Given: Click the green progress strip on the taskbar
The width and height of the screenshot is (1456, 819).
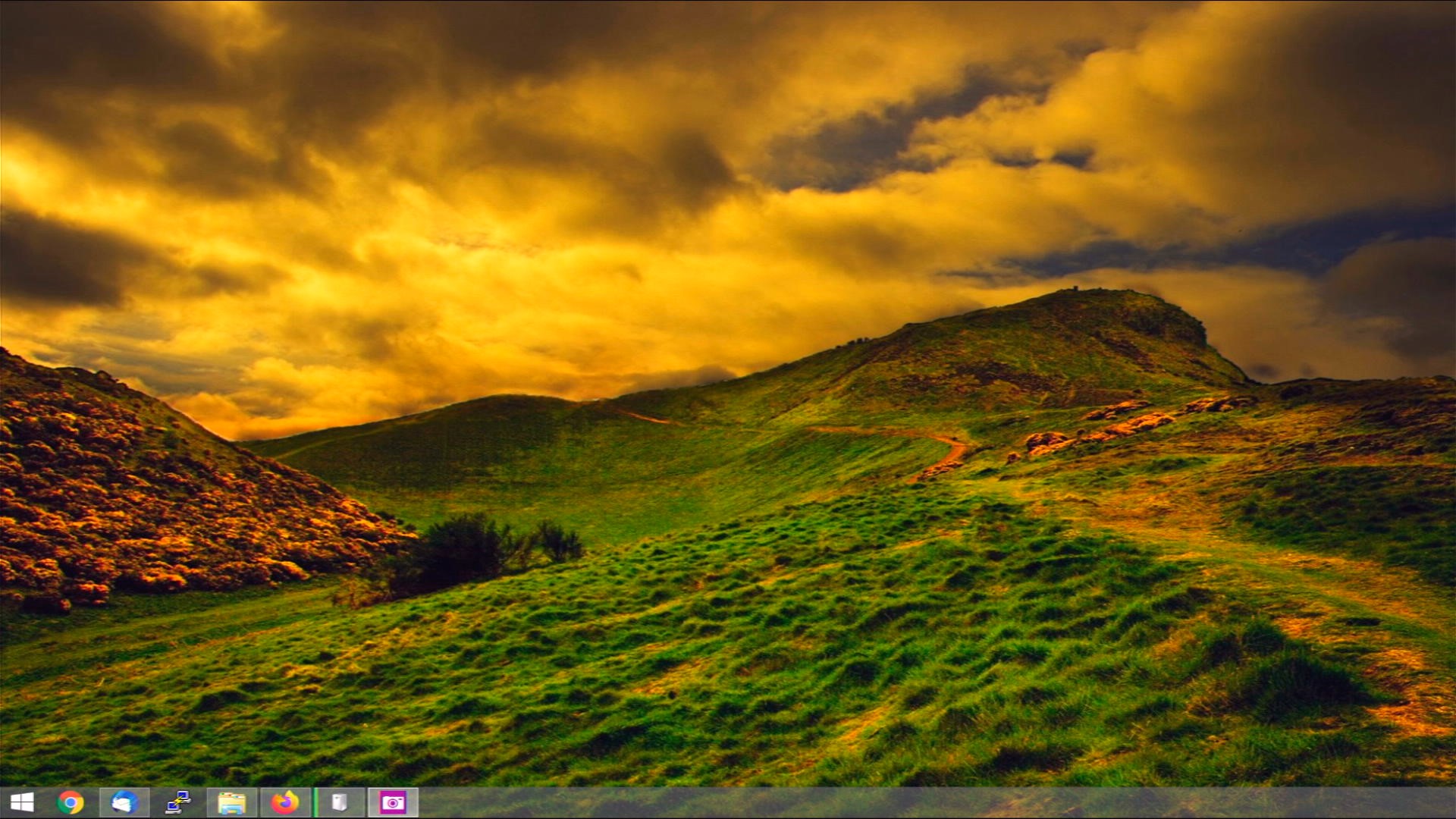Looking at the screenshot, I should pos(315,802).
